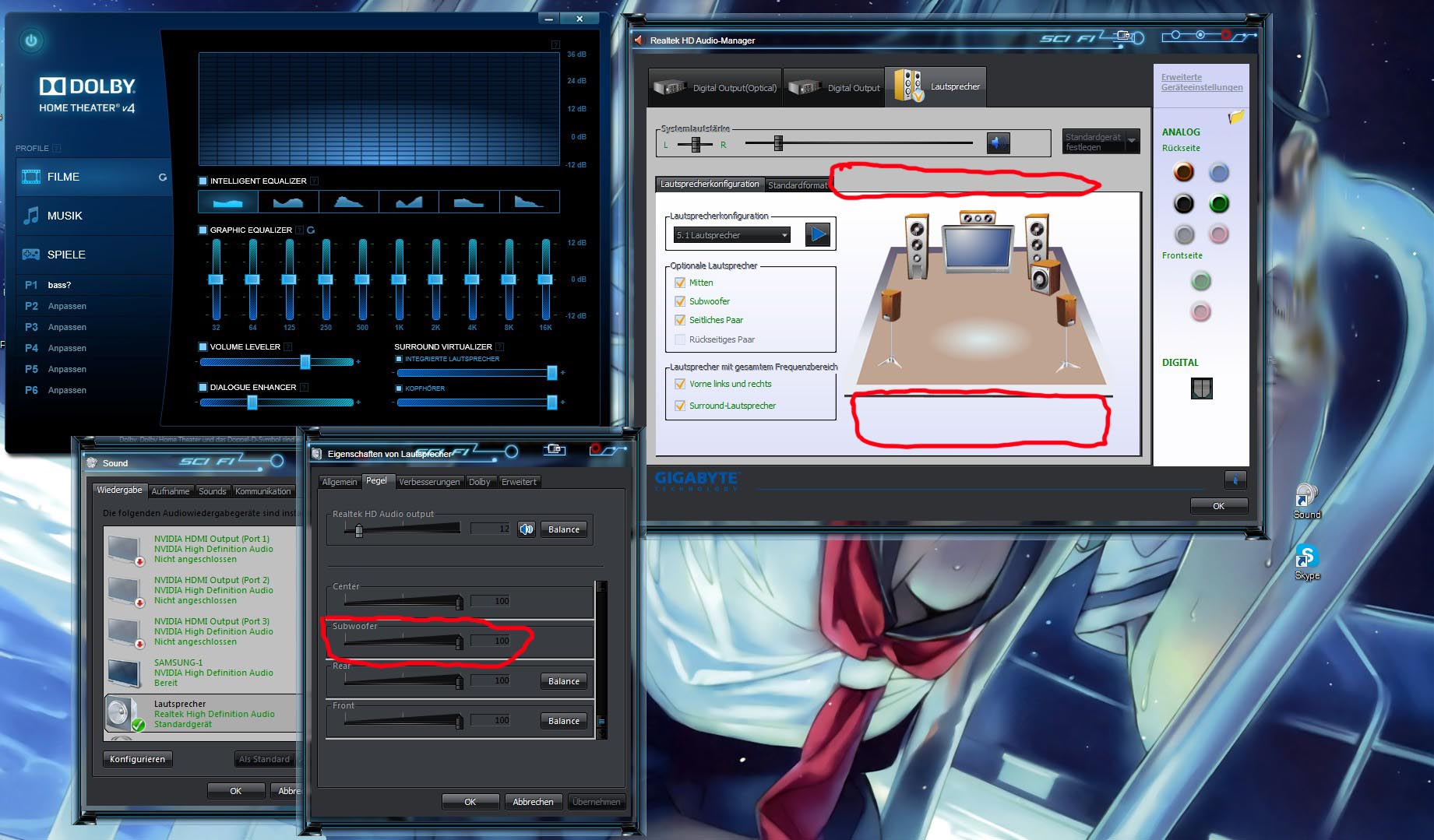Select the fourth Intelligent Equalizer preset curve
Image resolution: width=1434 pixels, height=840 pixels.
coord(409,202)
